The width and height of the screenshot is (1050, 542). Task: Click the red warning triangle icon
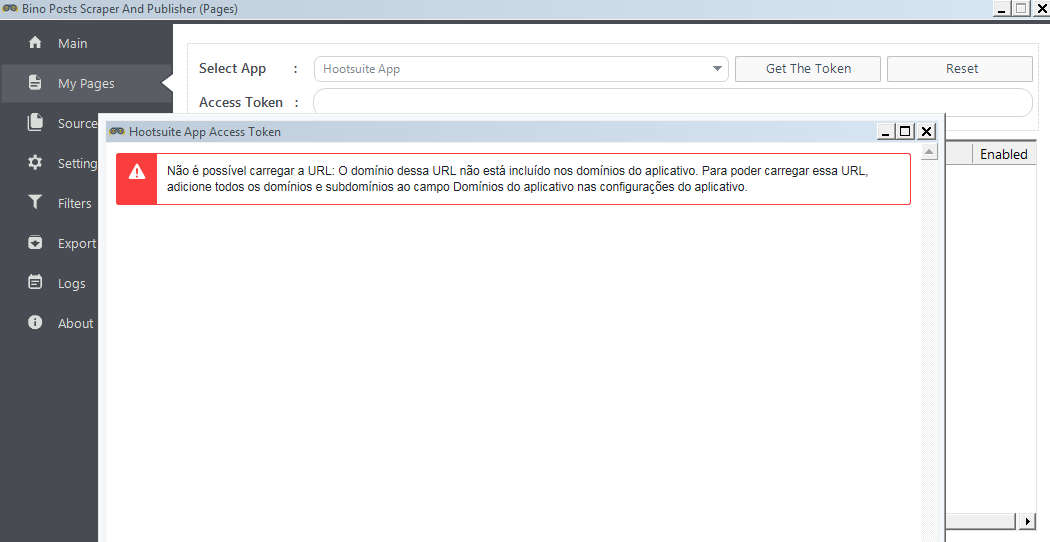[x=137, y=172]
